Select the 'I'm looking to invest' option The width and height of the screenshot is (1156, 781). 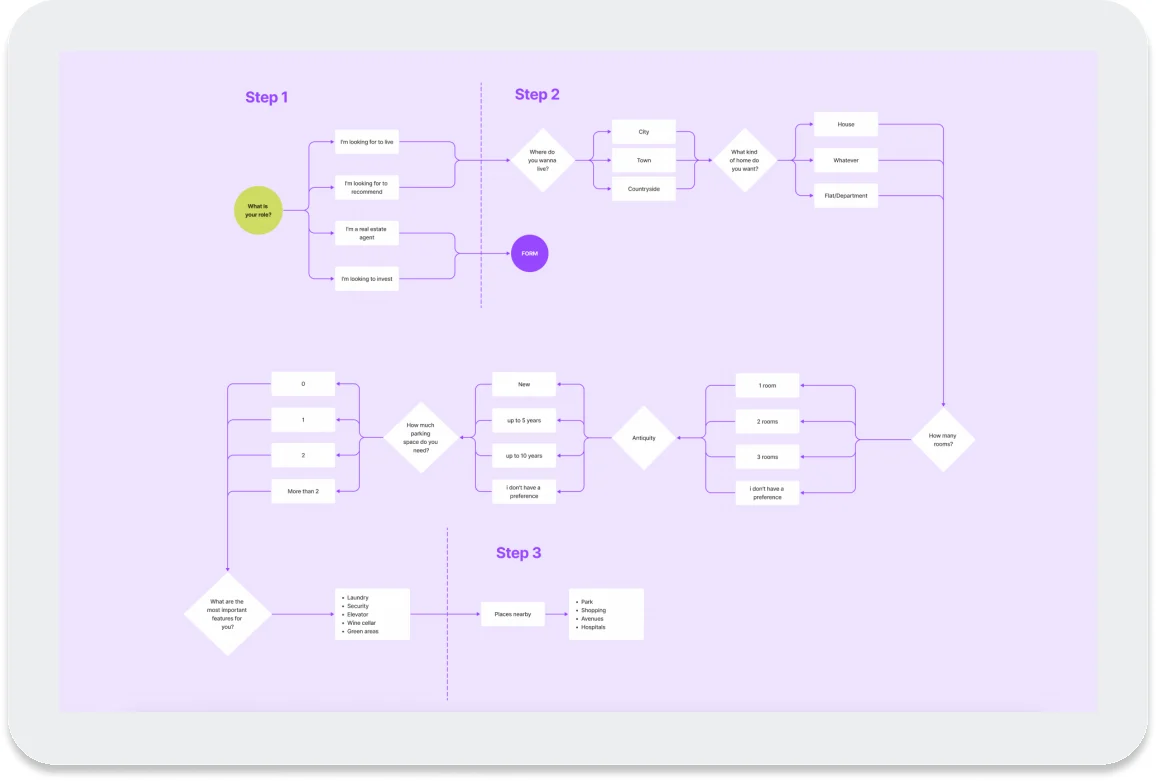(x=366, y=278)
